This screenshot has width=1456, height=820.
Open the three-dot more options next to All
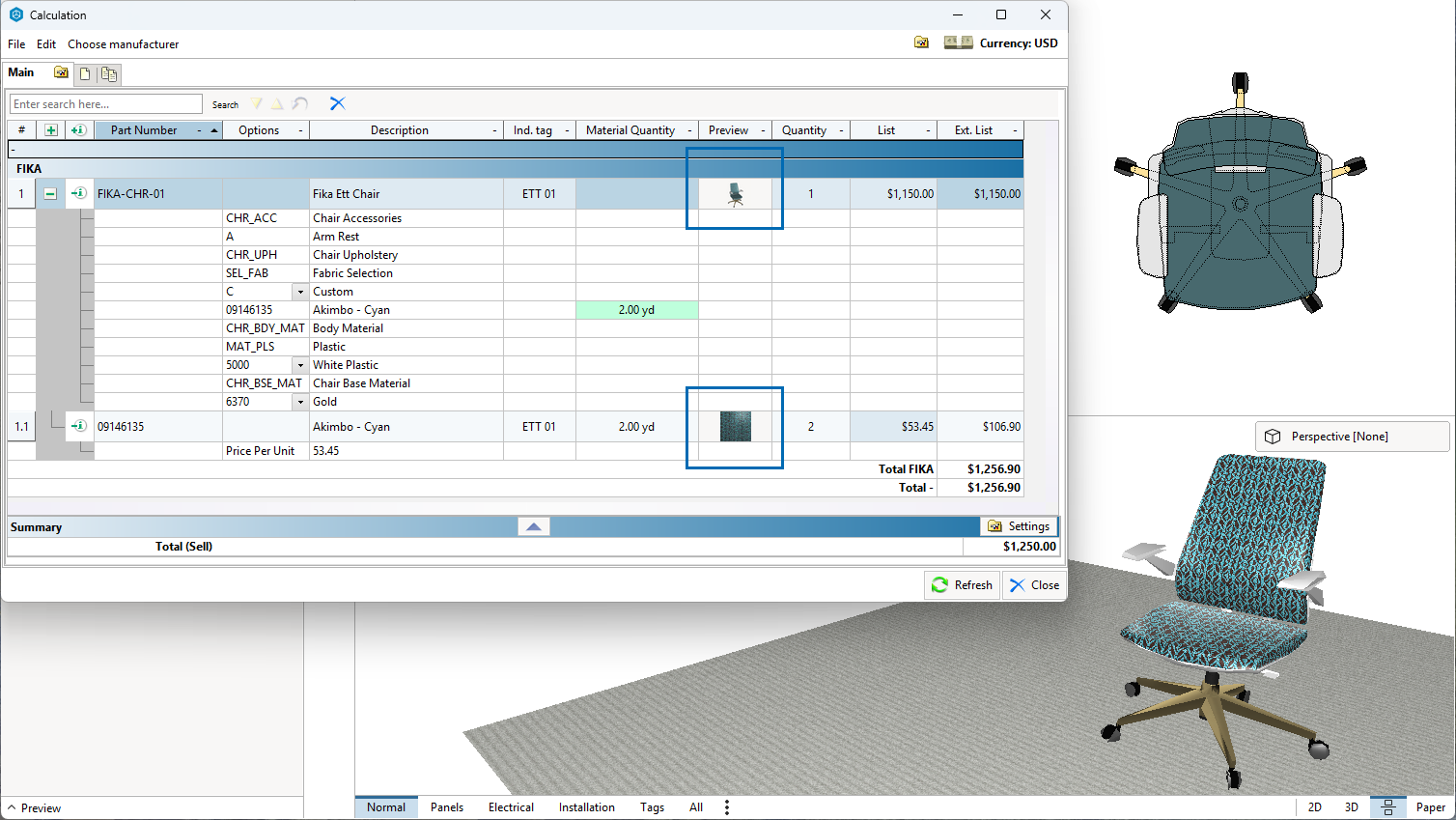pyautogui.click(x=727, y=807)
